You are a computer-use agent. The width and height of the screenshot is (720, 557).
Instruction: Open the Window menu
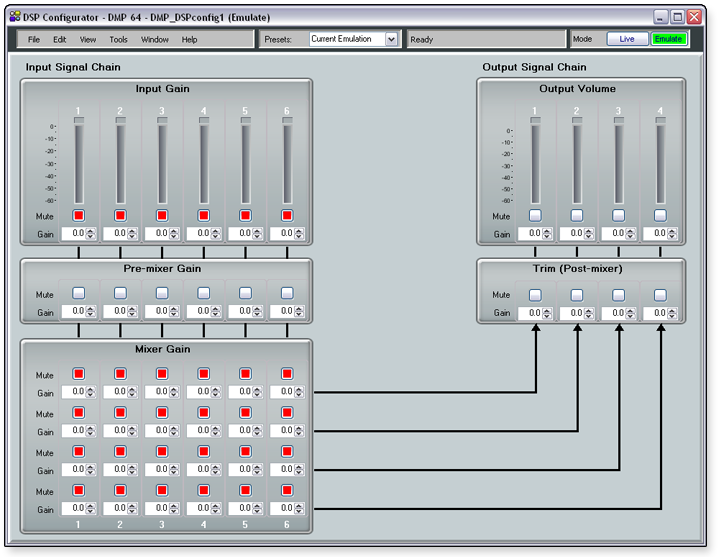point(155,40)
